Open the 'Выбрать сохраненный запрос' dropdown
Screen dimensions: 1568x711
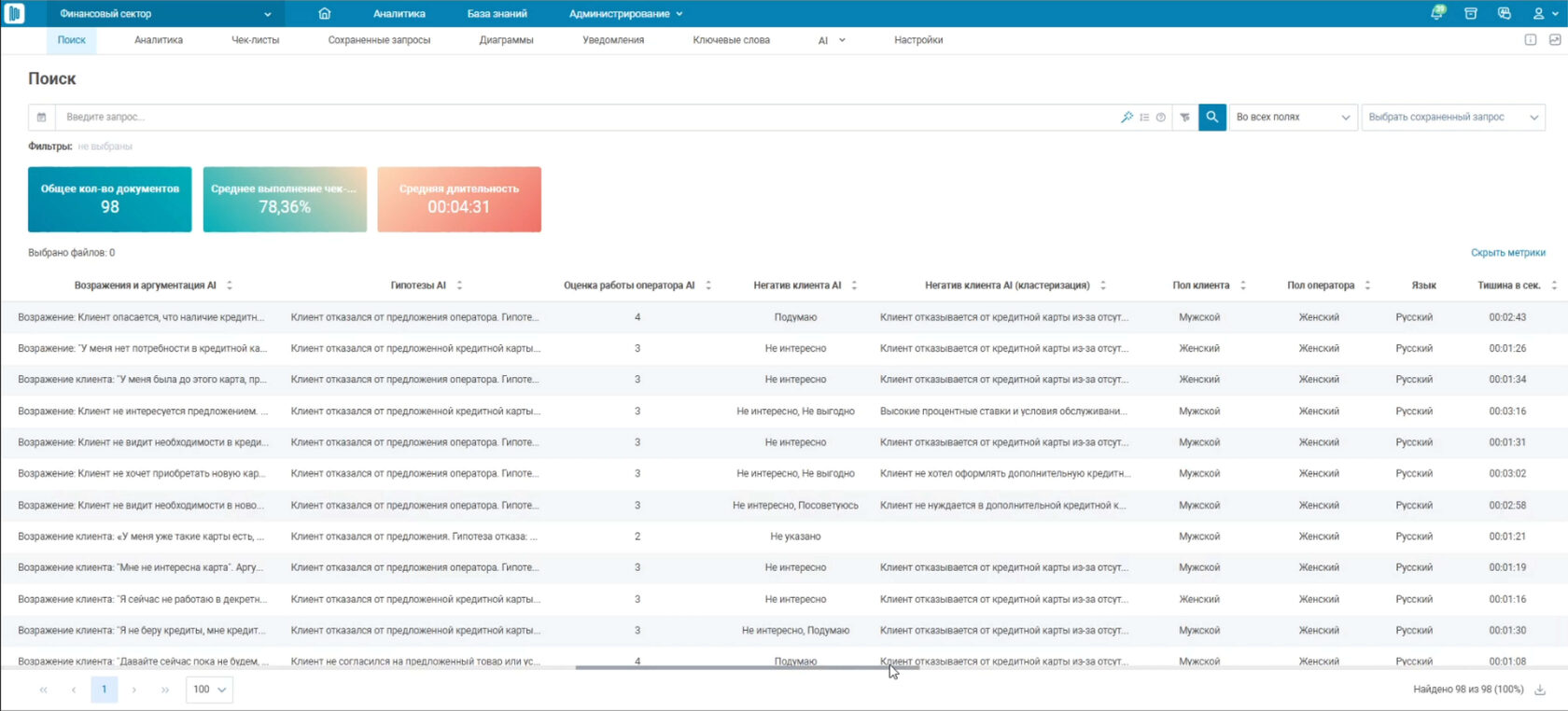(x=1453, y=117)
